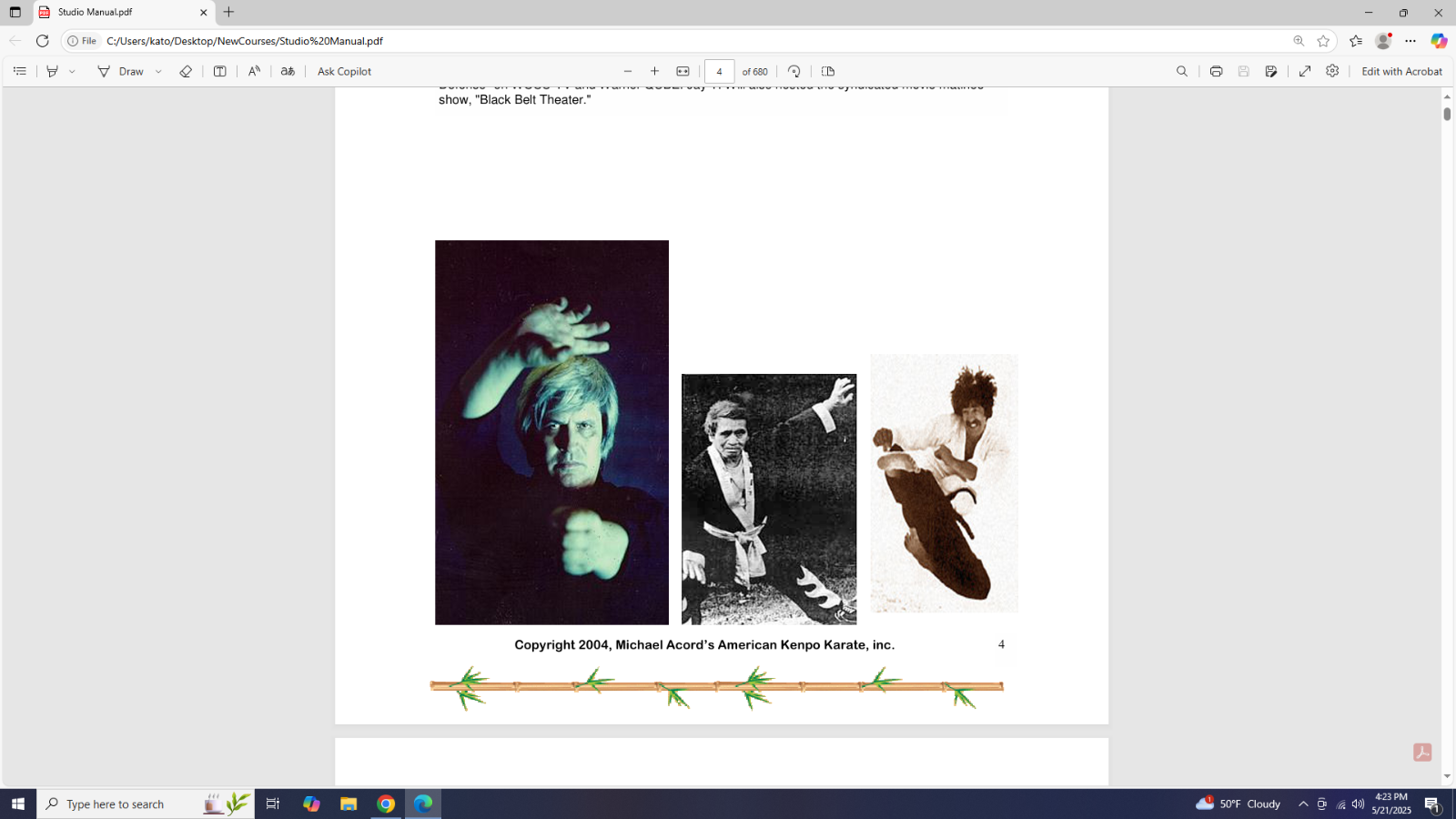The height and width of the screenshot is (819, 1456).
Task: Activate the Draw tool
Action: click(x=121, y=71)
